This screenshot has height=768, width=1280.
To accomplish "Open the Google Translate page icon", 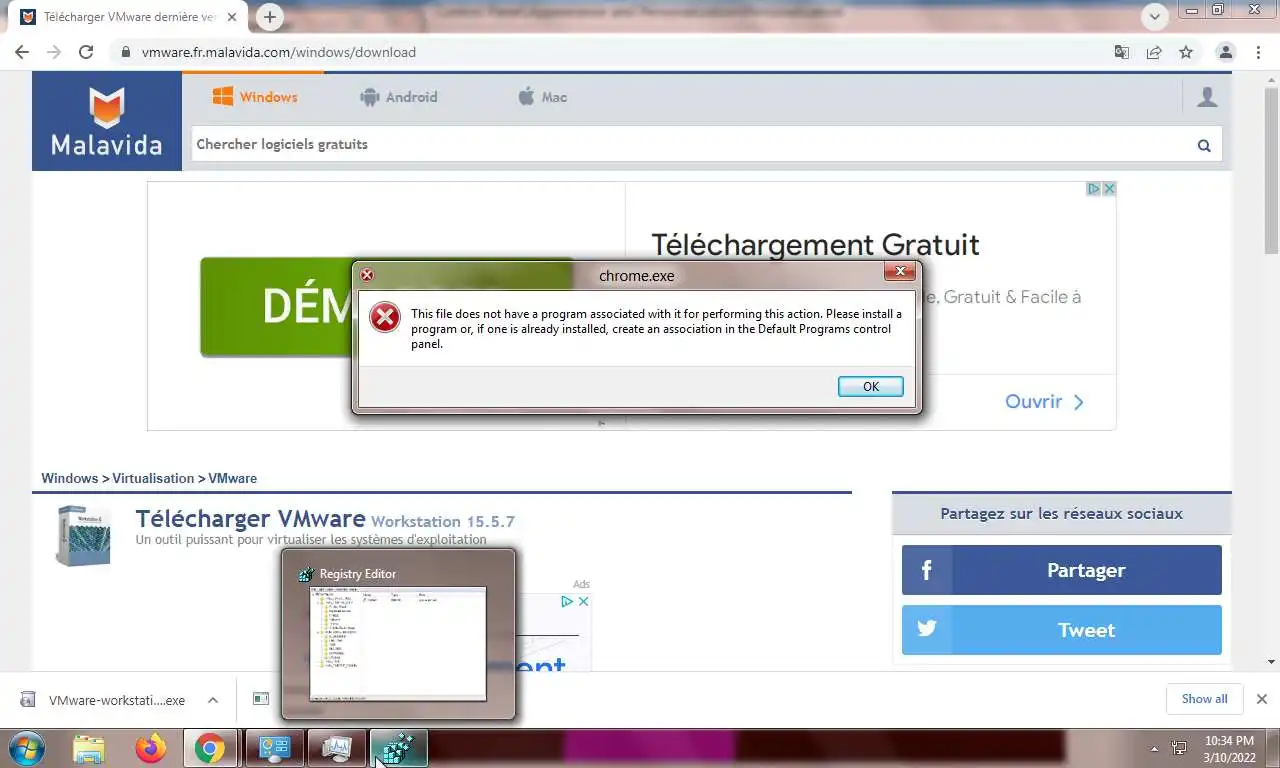I will click(x=1122, y=52).
